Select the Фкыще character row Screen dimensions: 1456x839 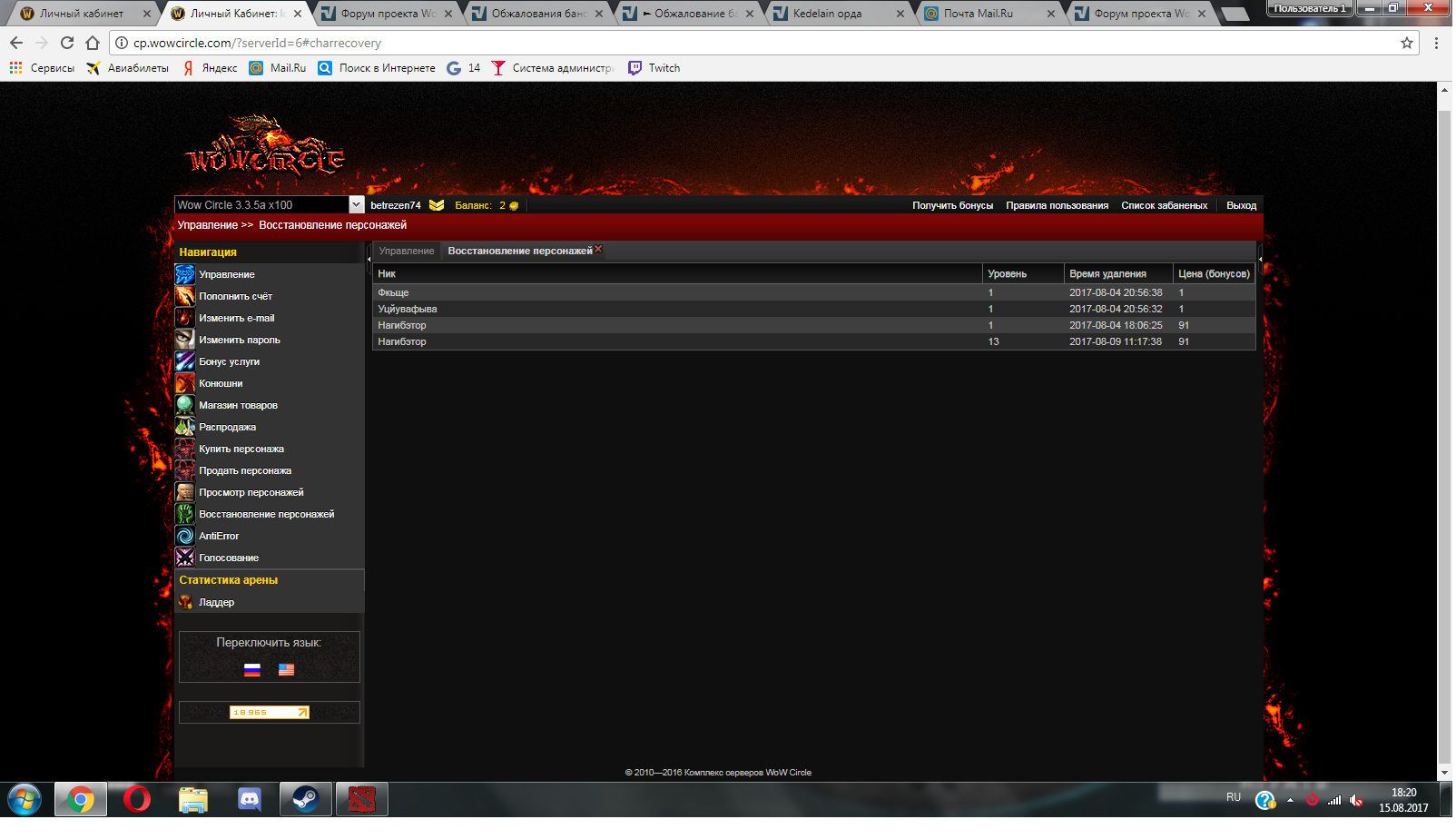tap(814, 292)
